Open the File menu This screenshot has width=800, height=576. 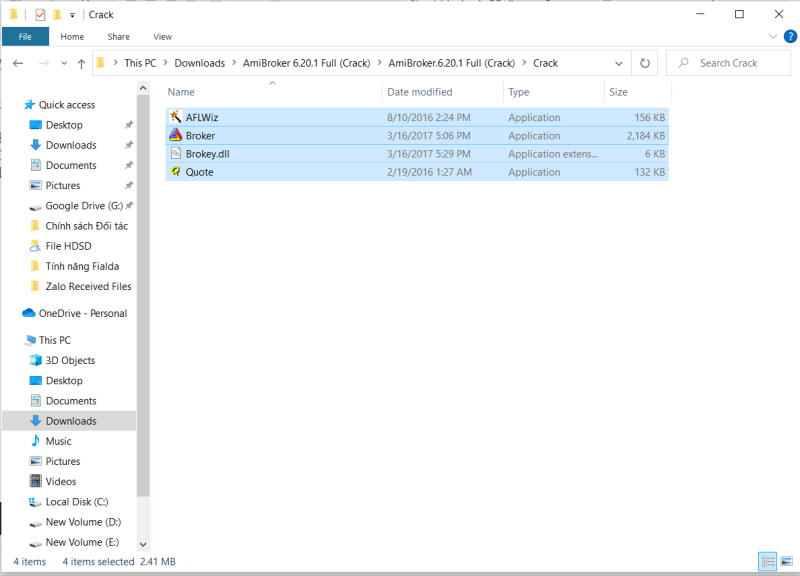tap(25, 37)
